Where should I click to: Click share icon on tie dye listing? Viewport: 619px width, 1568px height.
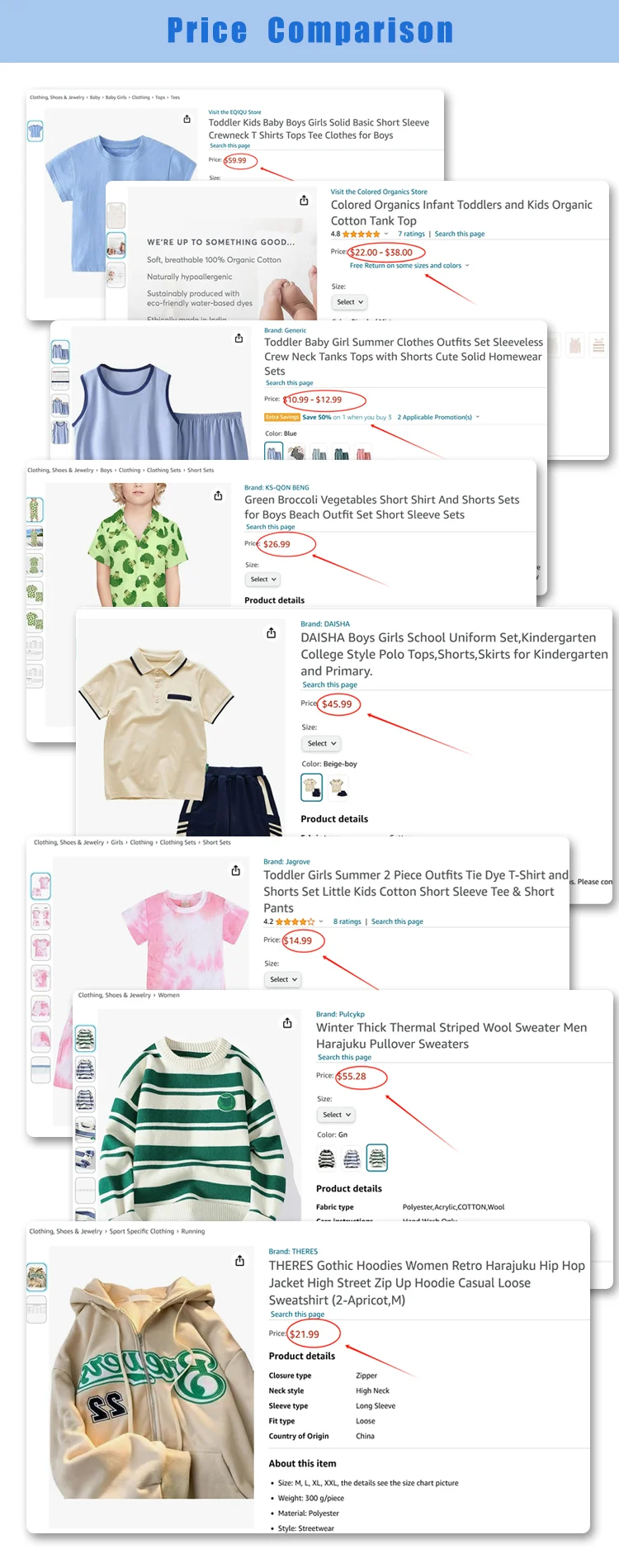tap(235, 870)
